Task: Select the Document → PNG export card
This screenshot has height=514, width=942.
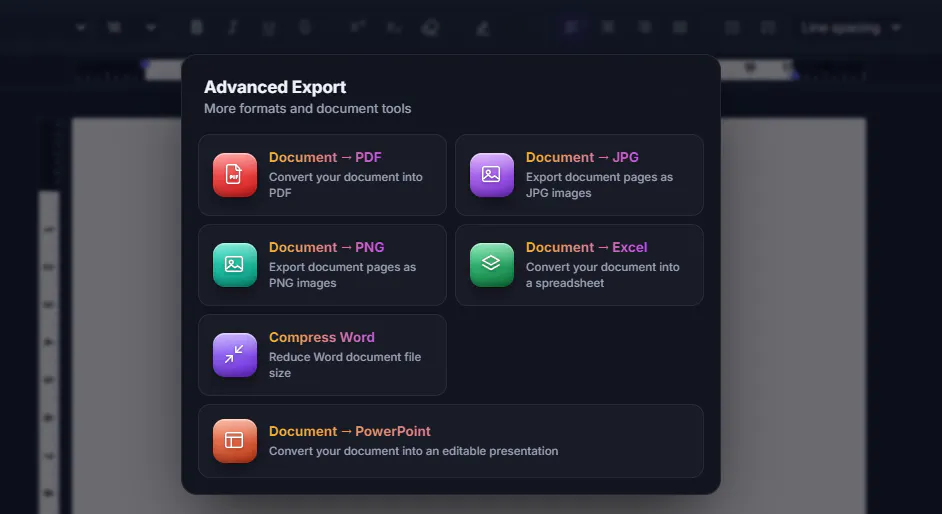Action: click(x=322, y=265)
